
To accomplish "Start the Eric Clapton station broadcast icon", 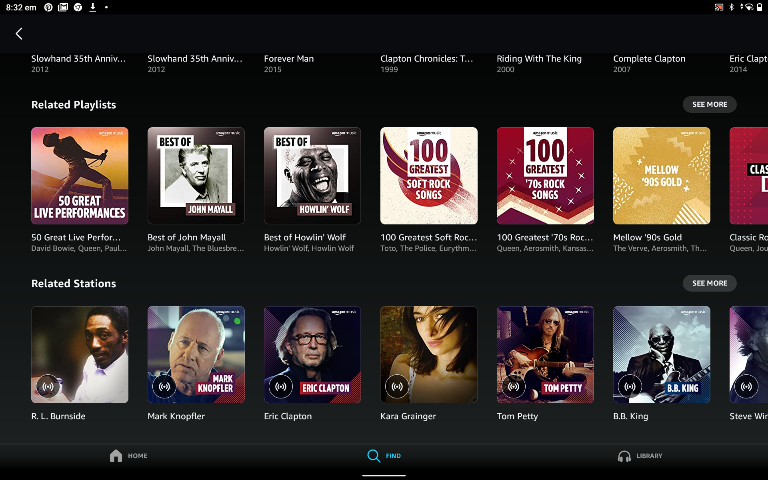I will (x=281, y=386).
